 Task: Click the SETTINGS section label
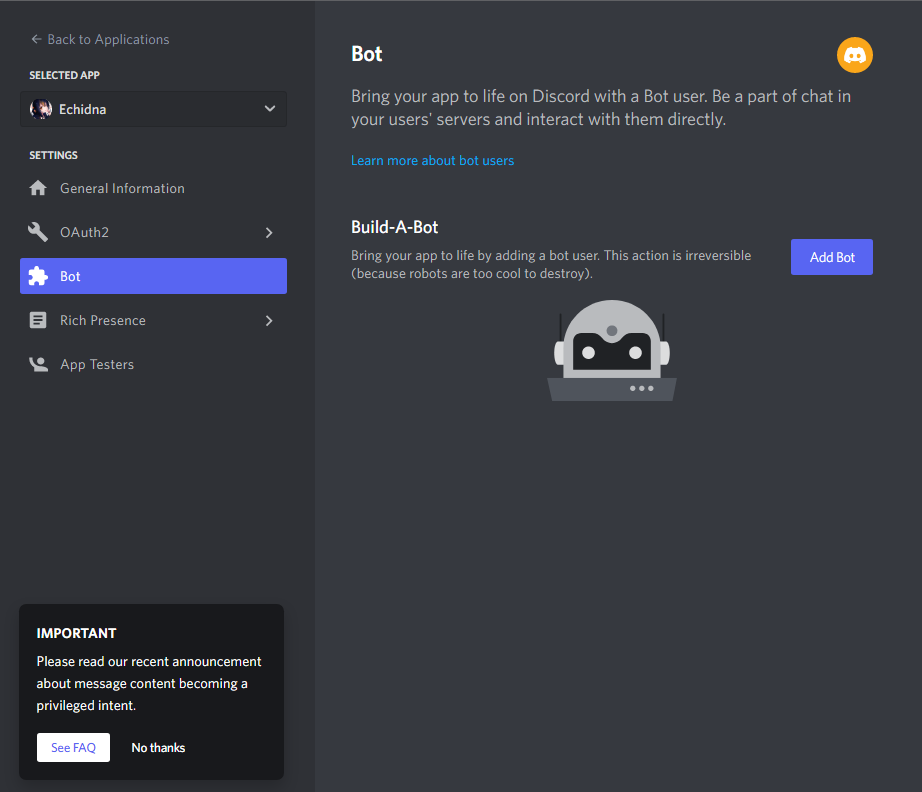tap(54, 155)
